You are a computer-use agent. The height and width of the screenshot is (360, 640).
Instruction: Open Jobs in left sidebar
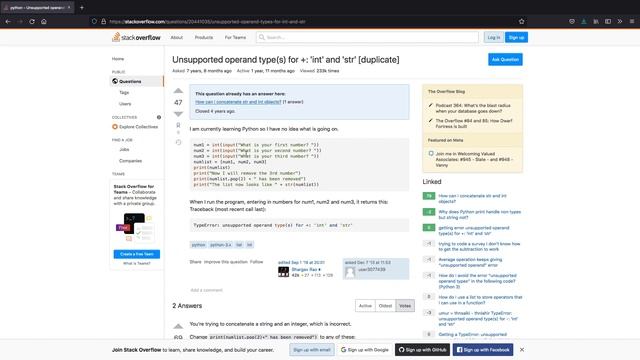point(124,149)
